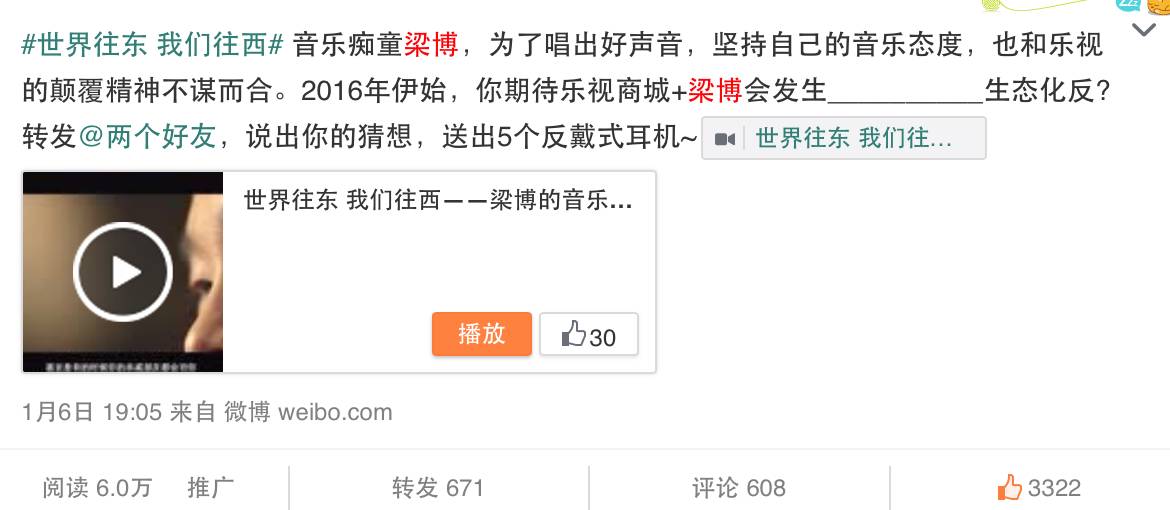Like the video with thumbs-up 30 button
Screen dimensions: 1170x510
(x=589, y=334)
